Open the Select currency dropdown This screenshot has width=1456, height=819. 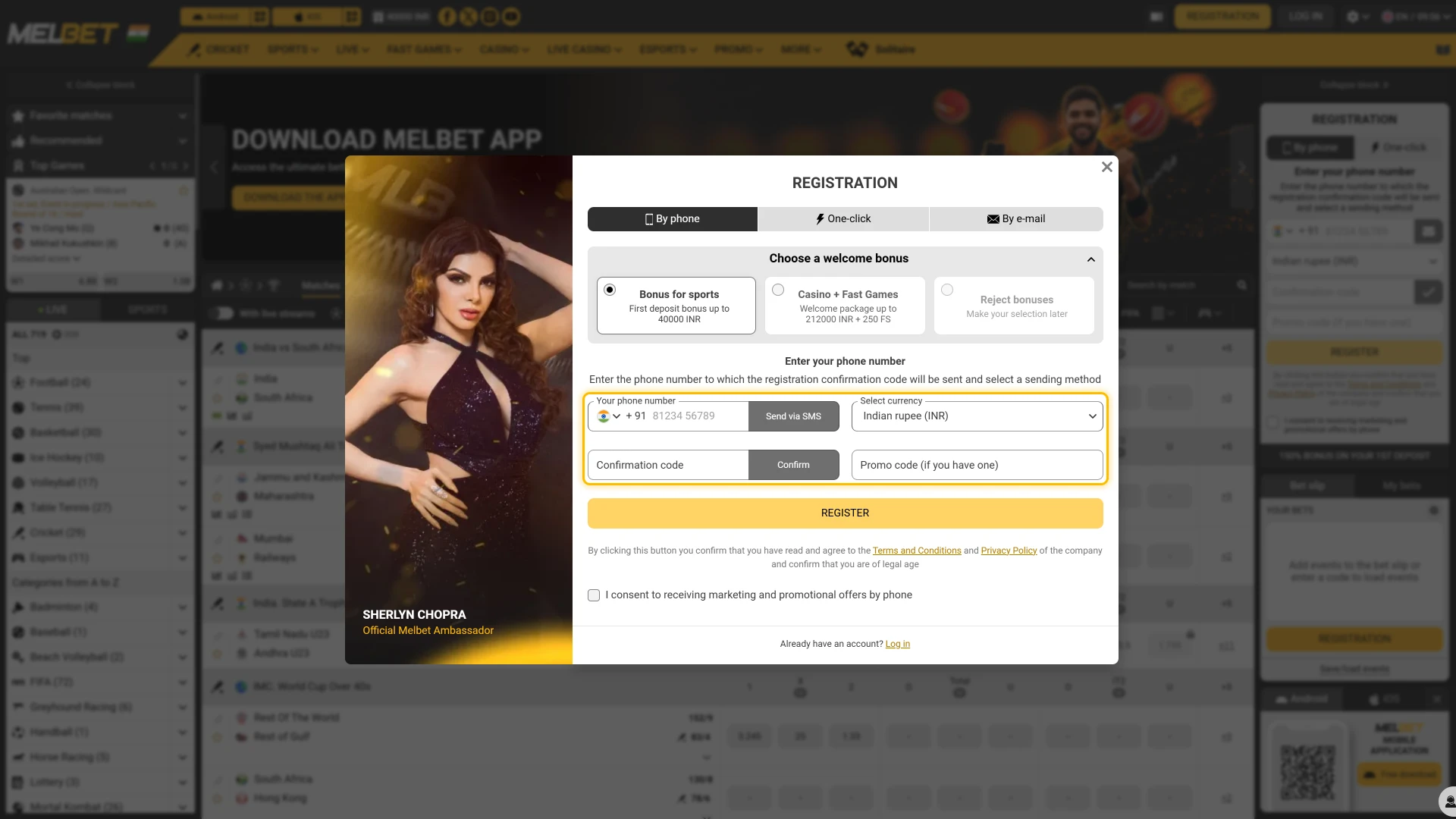[x=977, y=416]
